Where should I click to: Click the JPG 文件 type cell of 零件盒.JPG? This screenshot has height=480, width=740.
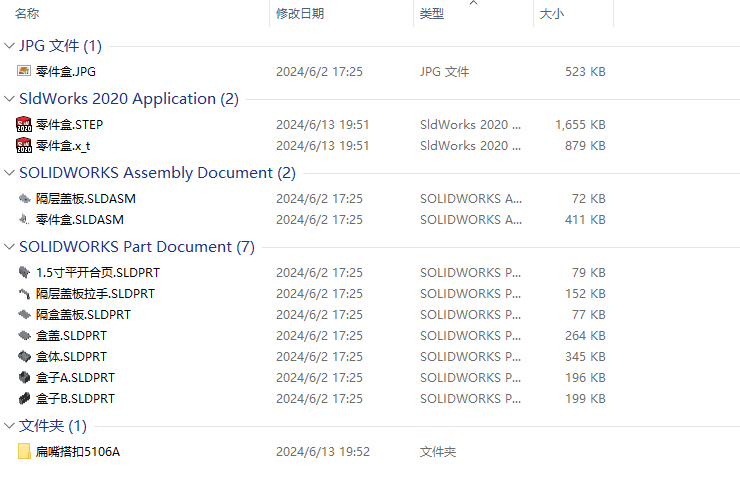click(x=445, y=71)
